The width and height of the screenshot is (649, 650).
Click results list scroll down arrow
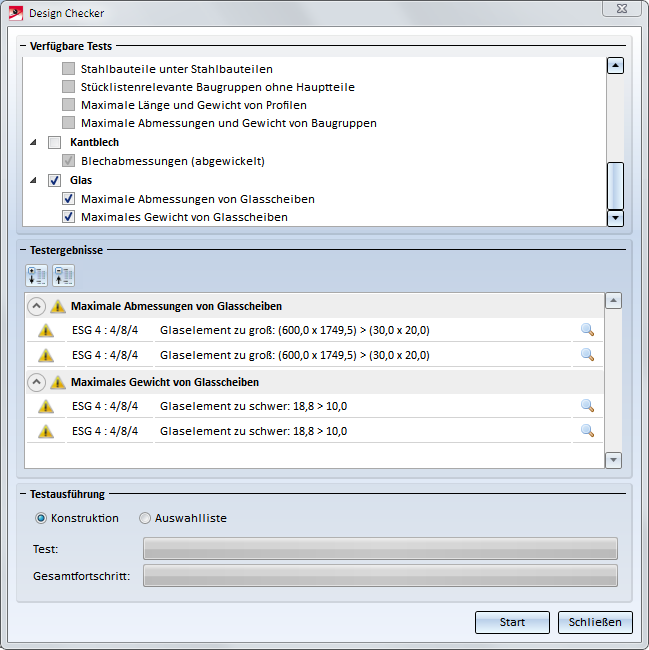coord(613,460)
